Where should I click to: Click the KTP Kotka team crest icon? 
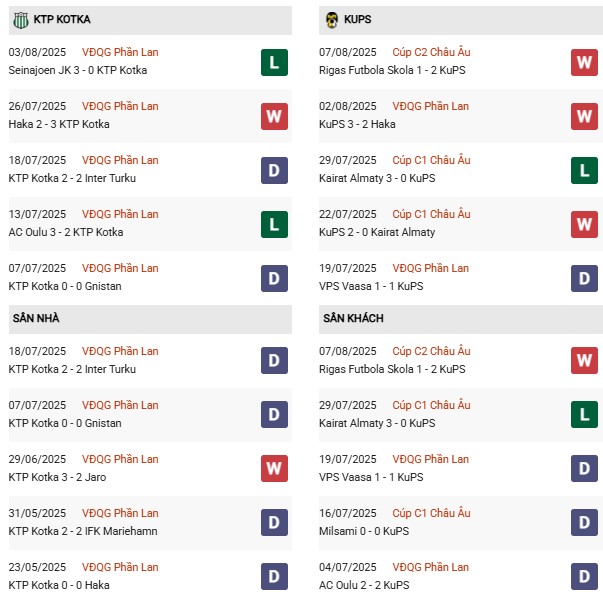coord(21,20)
